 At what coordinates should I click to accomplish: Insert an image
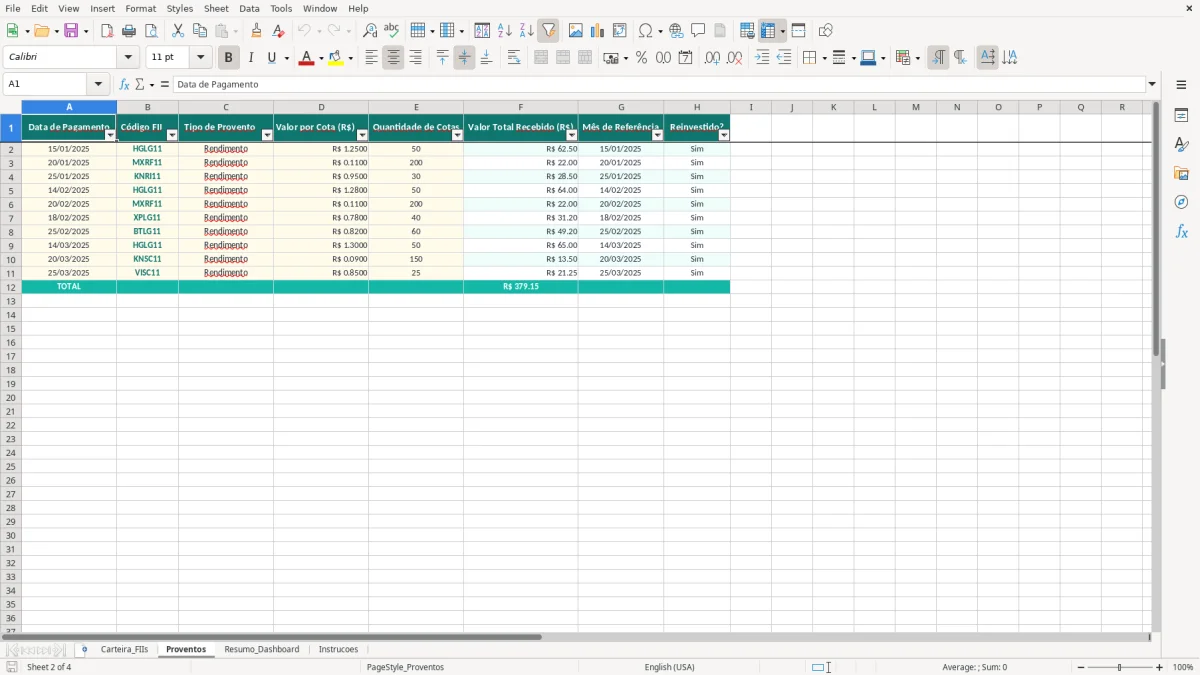tap(576, 31)
